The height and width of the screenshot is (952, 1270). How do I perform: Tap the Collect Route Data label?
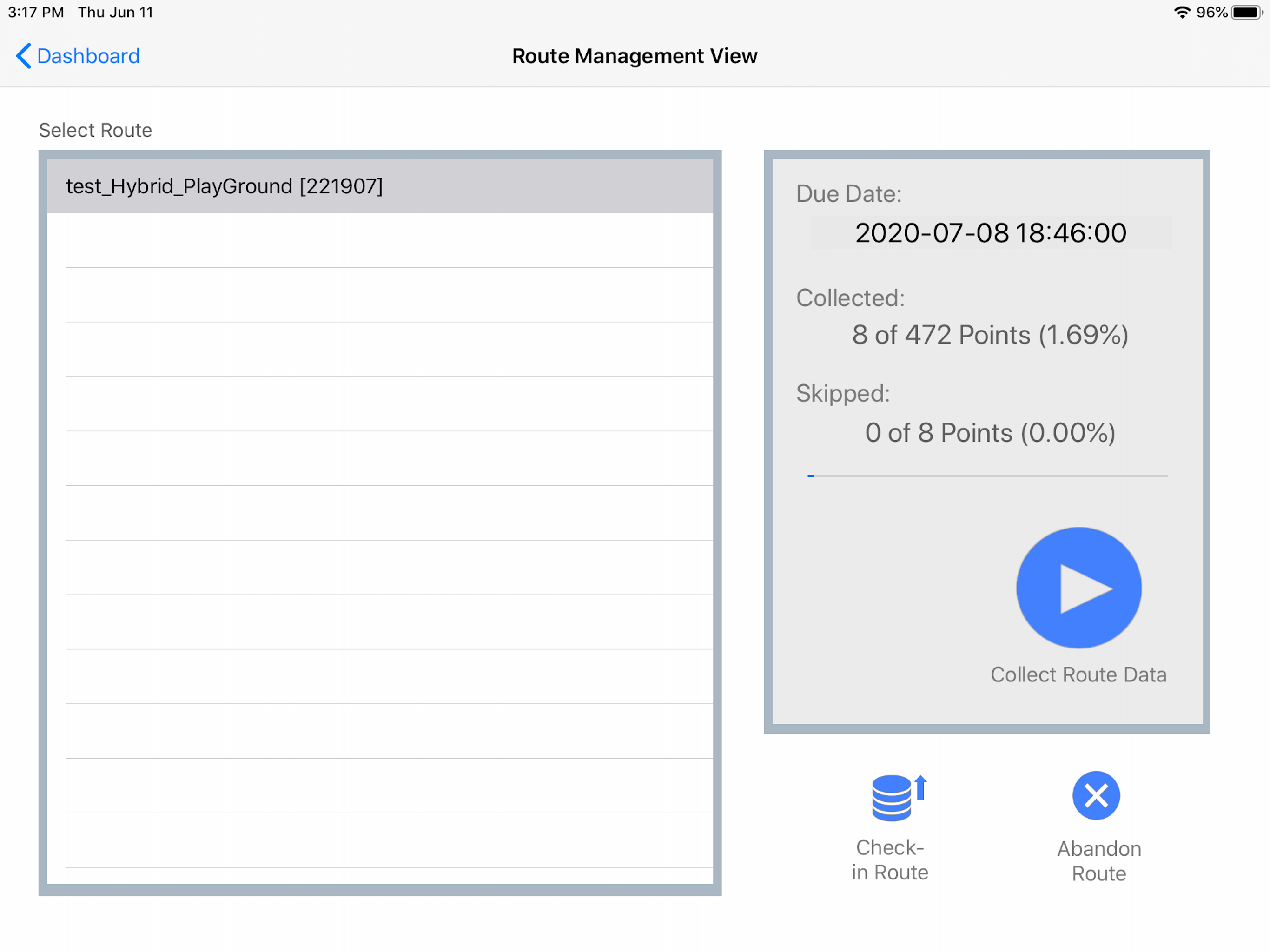(1078, 674)
